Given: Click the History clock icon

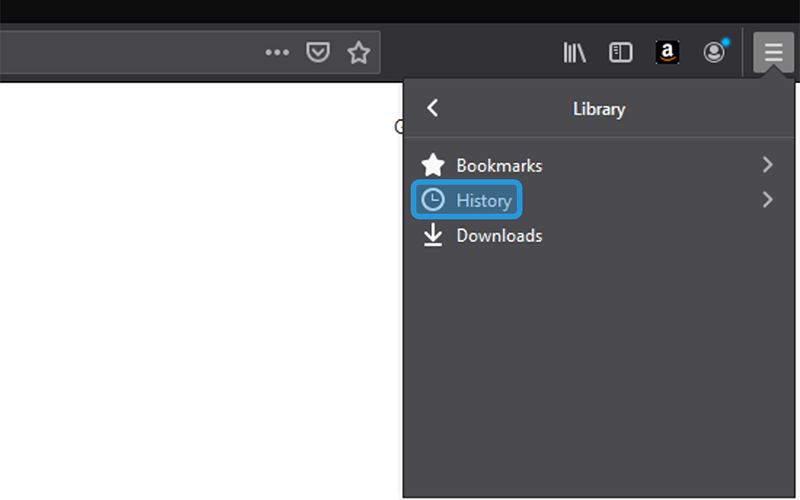Looking at the screenshot, I should (433, 199).
